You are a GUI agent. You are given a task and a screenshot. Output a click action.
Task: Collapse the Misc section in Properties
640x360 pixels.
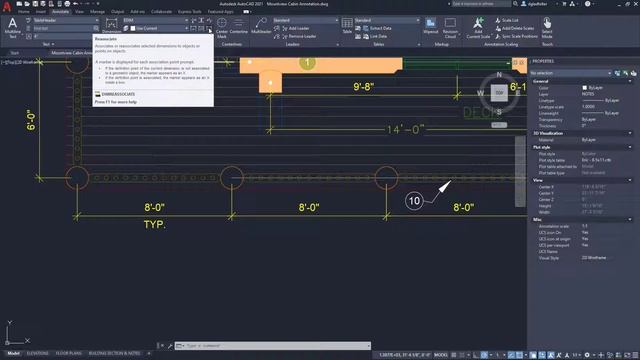(630, 219)
